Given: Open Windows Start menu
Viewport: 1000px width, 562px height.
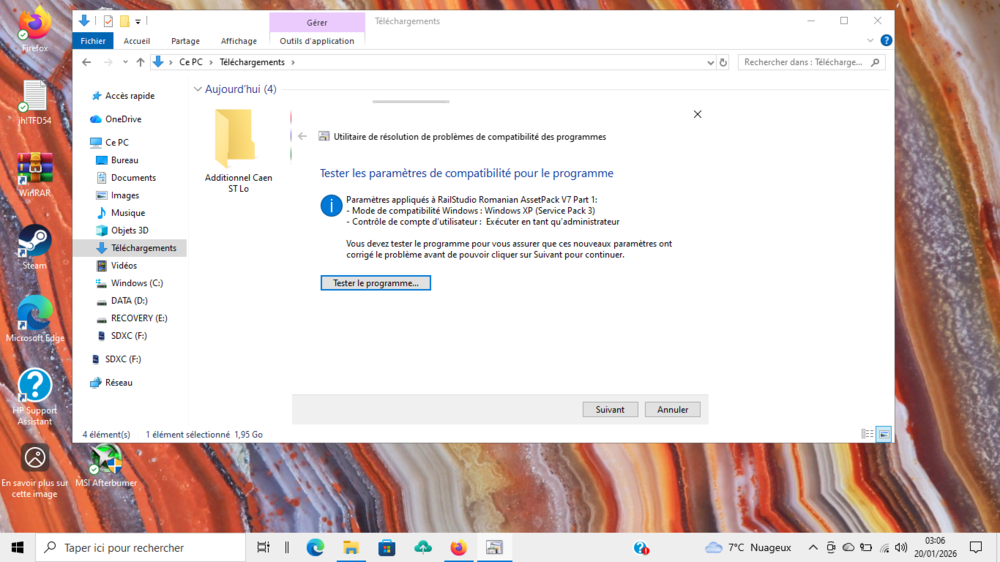Looking at the screenshot, I should (x=17, y=547).
